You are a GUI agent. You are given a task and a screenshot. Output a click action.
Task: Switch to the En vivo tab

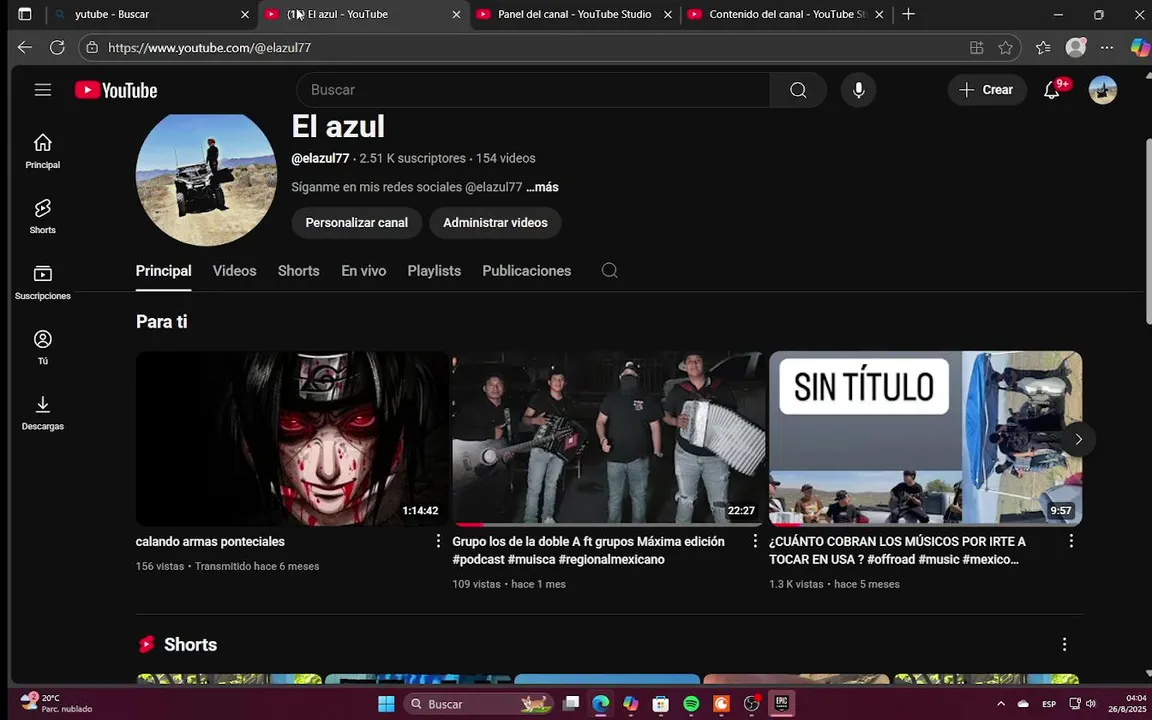tap(364, 270)
